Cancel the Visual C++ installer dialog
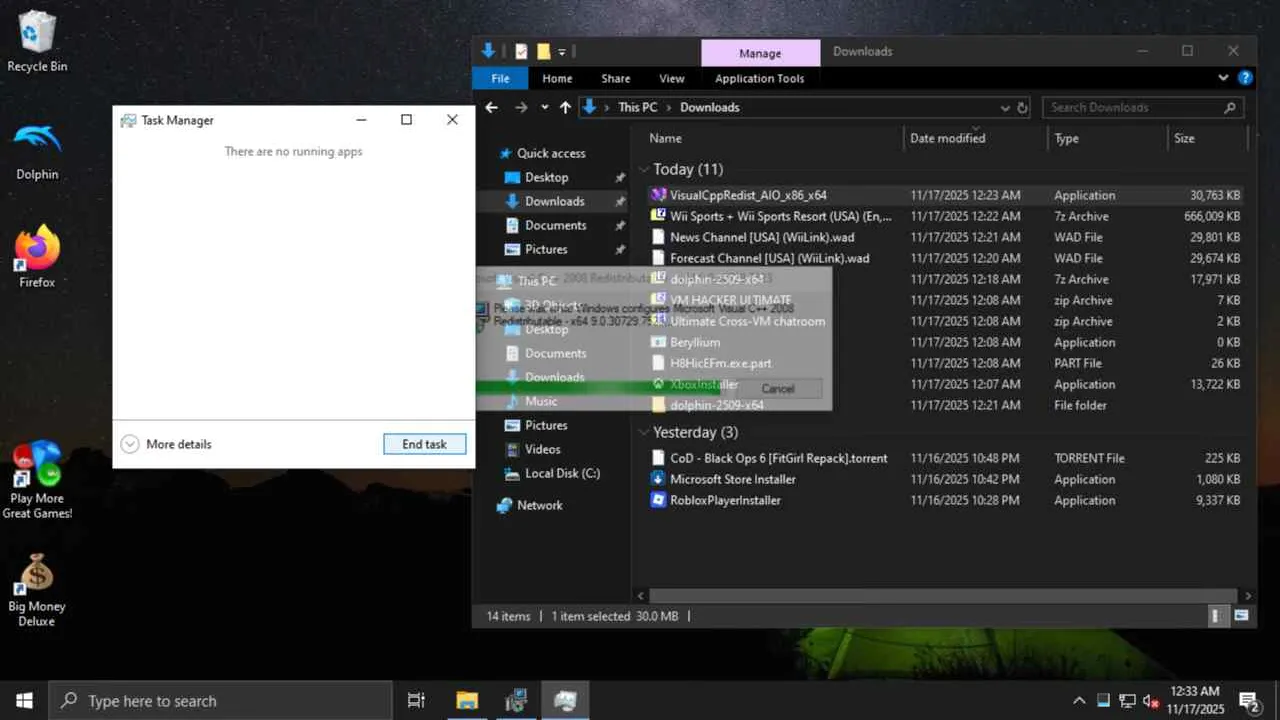Image resolution: width=1280 pixels, height=720 pixels. coord(778,389)
